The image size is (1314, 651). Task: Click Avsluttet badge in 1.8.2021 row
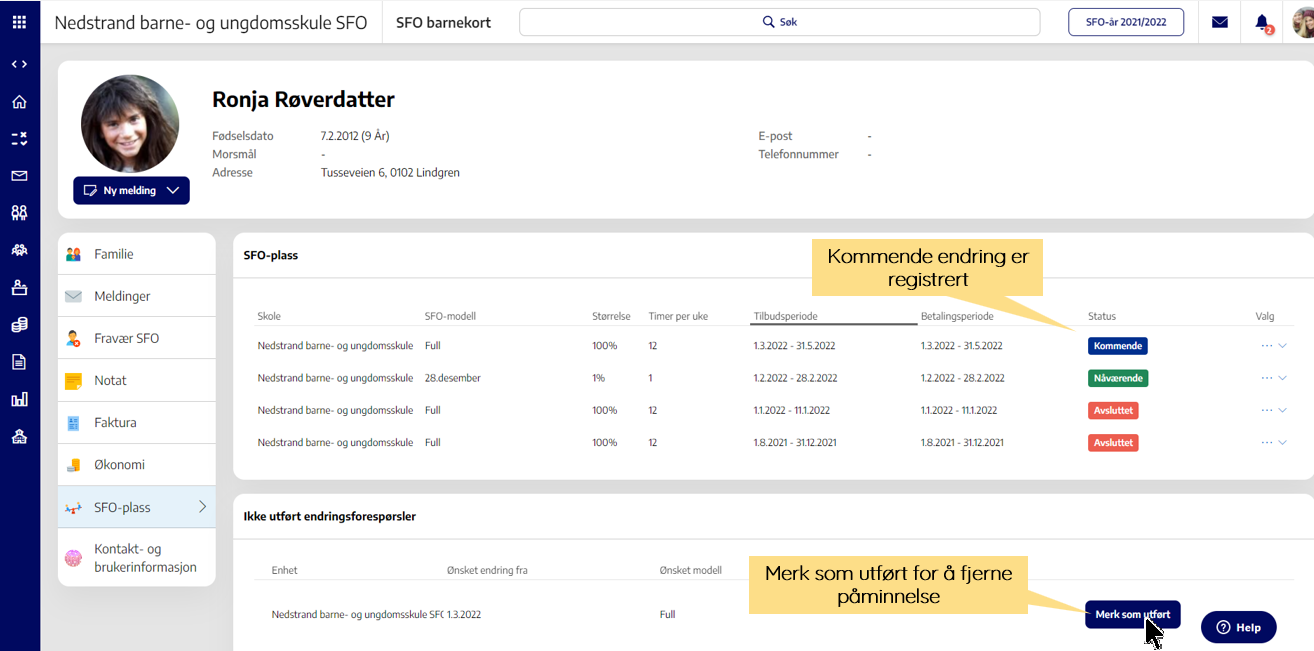click(1113, 442)
